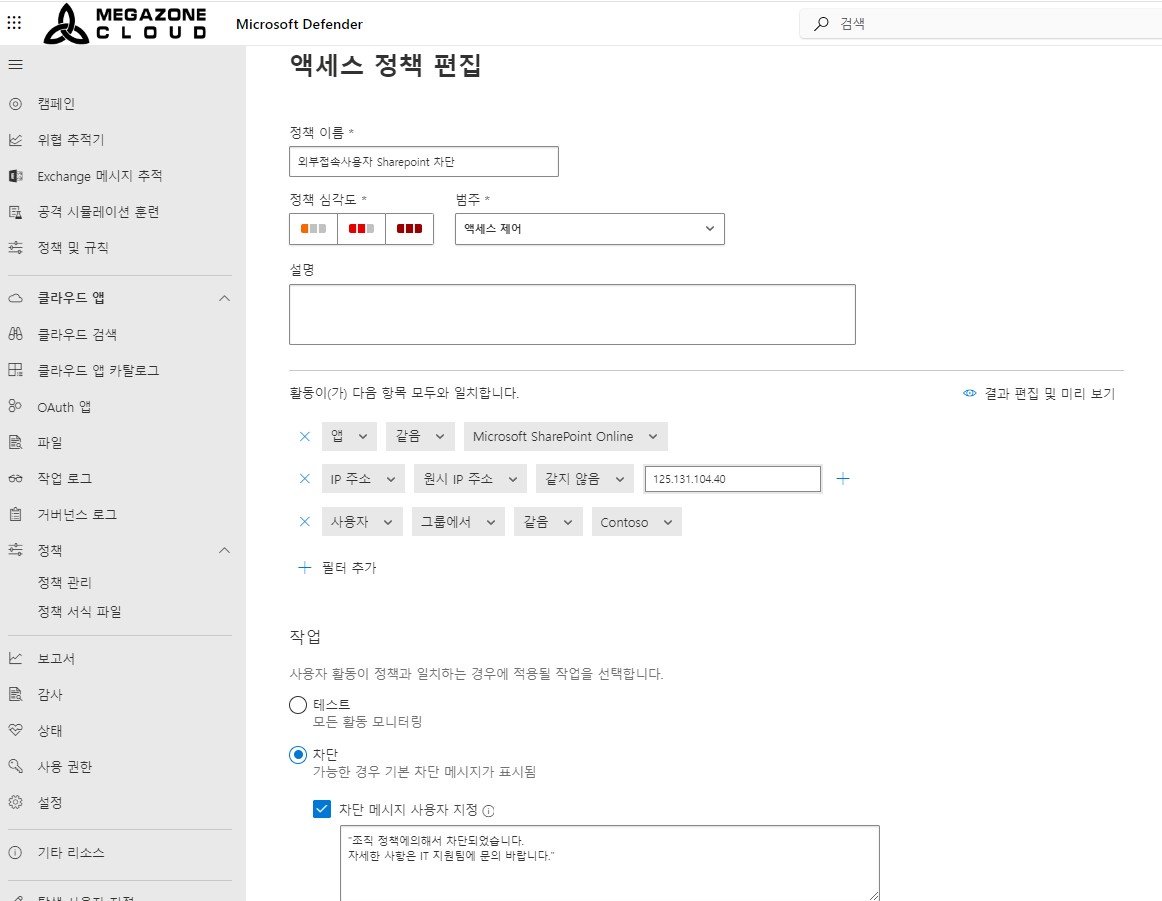The image size is (1162, 901).
Task: Open the 같지 않음 operator dropdown
Action: coord(585,479)
